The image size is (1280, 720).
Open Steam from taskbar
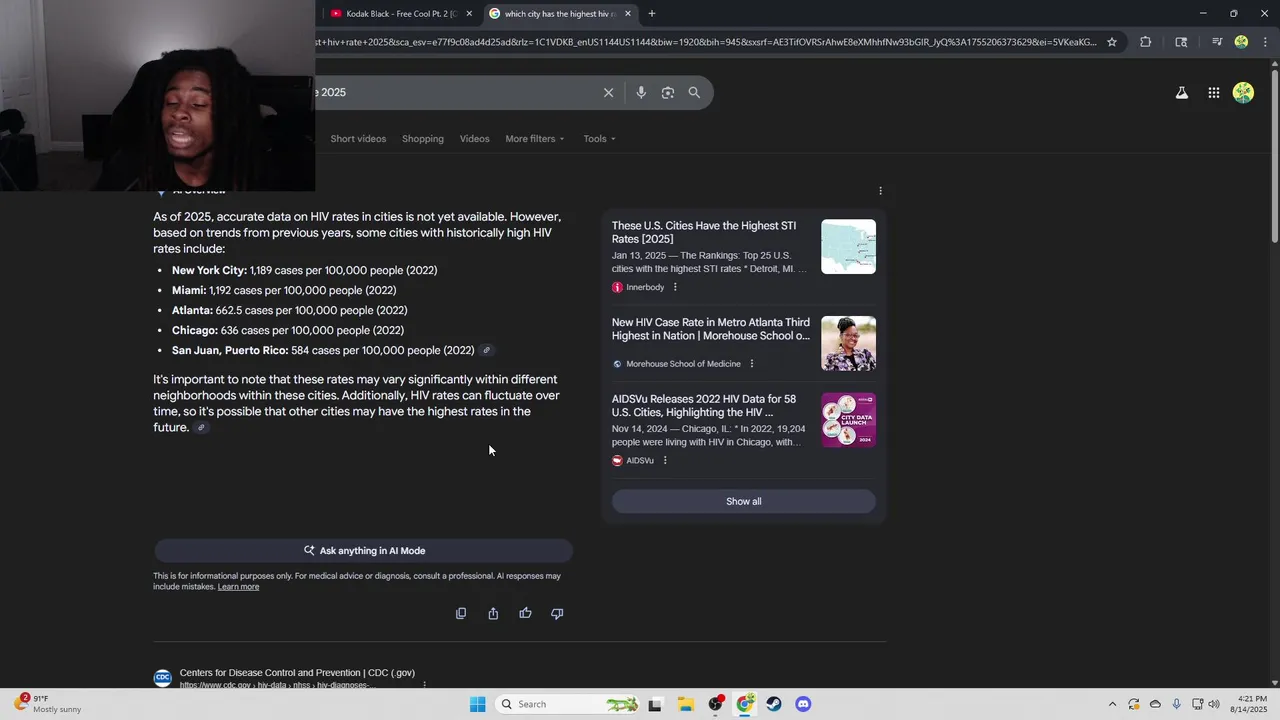click(x=774, y=704)
